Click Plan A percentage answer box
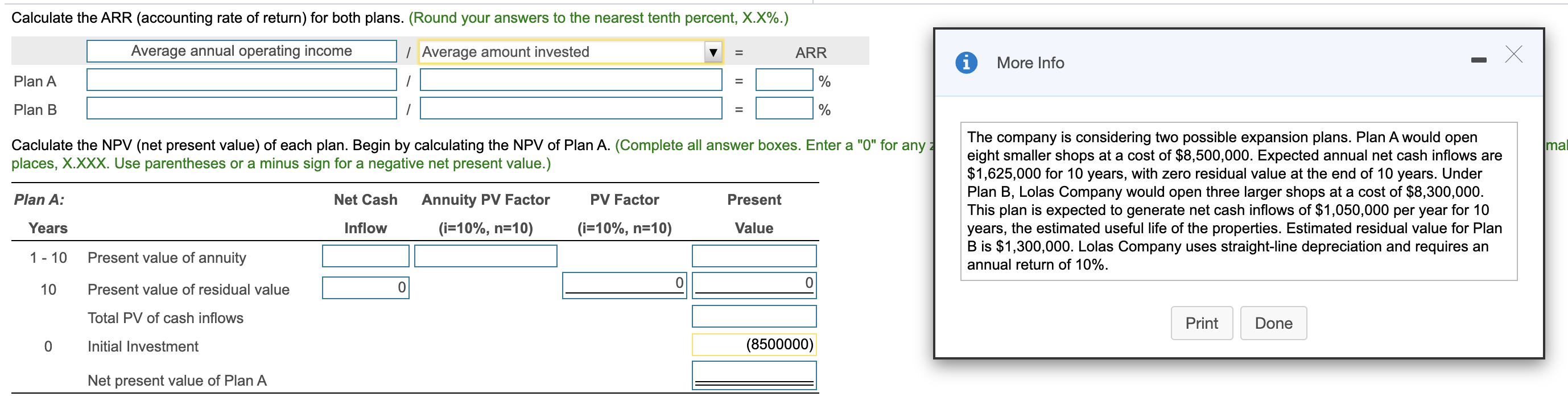 [784, 80]
